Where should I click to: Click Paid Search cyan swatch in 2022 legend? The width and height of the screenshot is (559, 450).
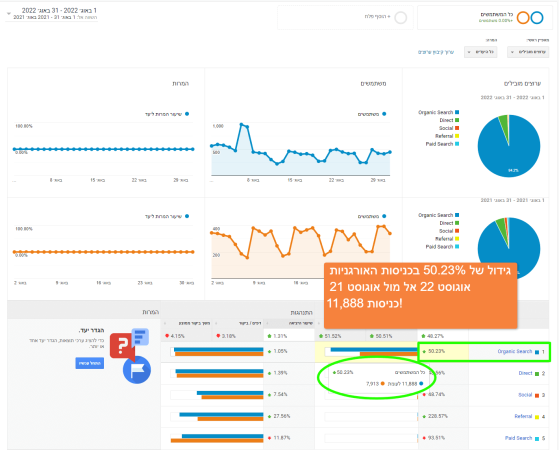point(457,144)
